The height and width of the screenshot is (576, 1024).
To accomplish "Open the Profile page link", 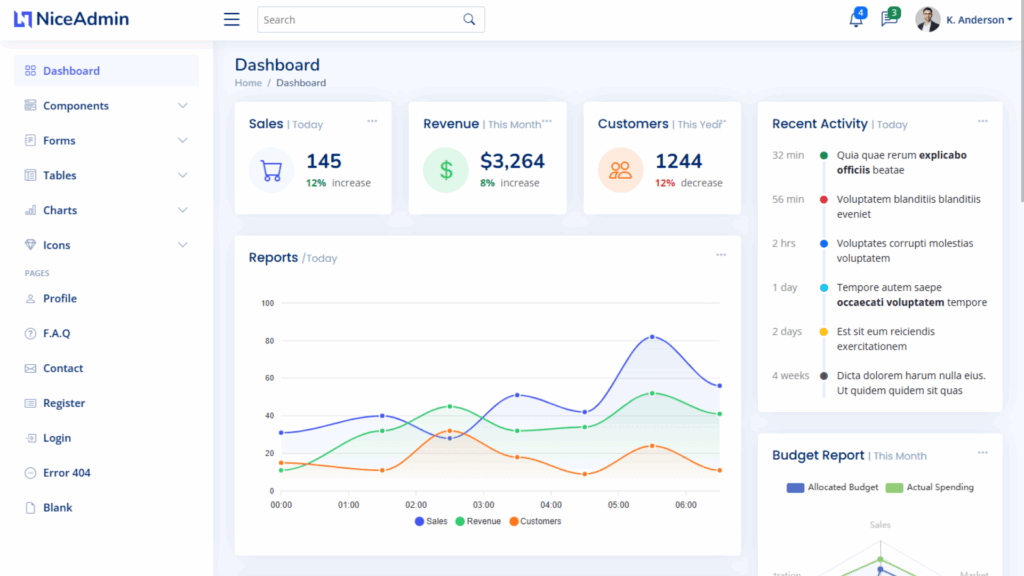I will (x=60, y=298).
